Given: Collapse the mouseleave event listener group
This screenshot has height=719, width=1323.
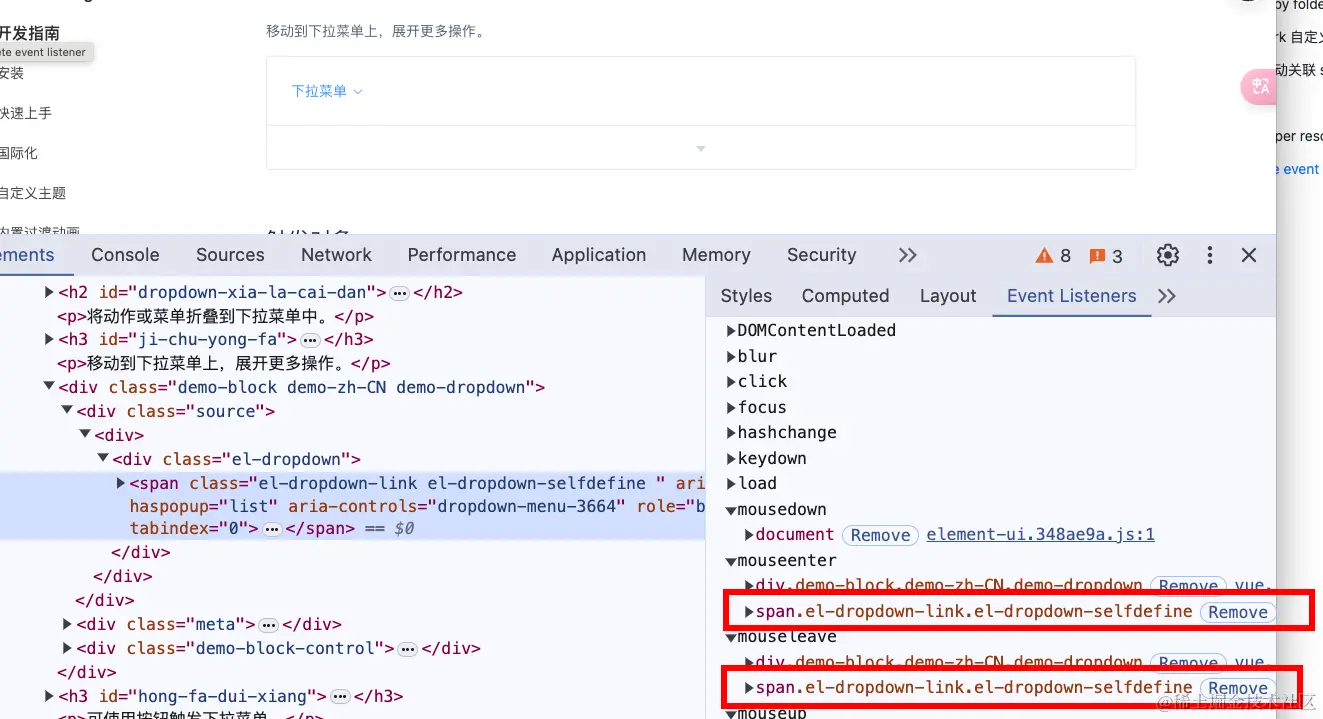Looking at the screenshot, I should (731, 637).
